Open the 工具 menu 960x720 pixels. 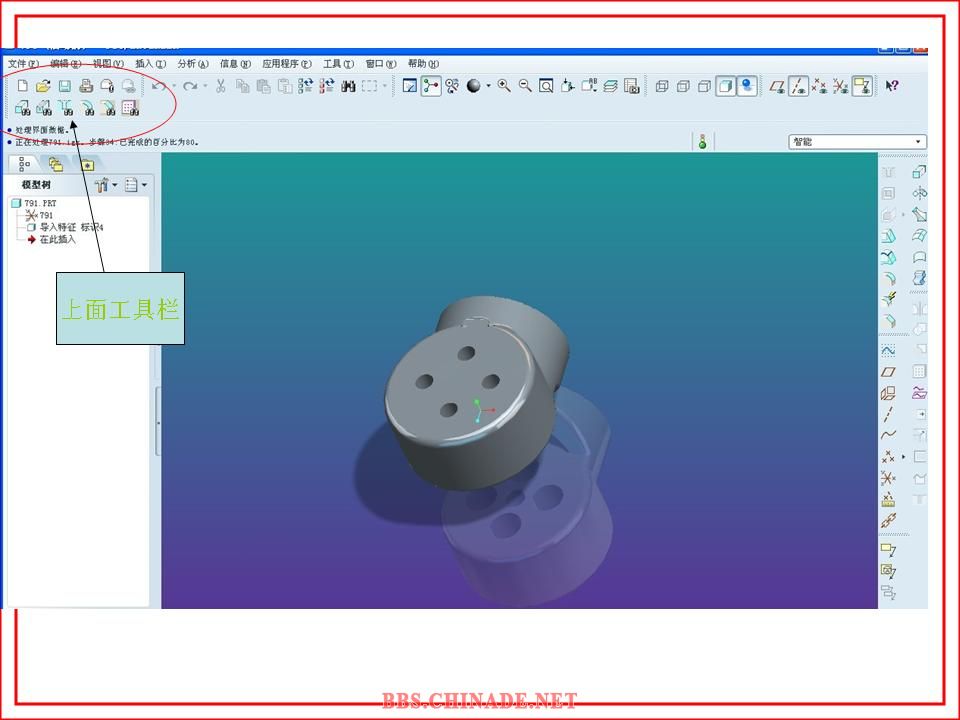tap(339, 64)
